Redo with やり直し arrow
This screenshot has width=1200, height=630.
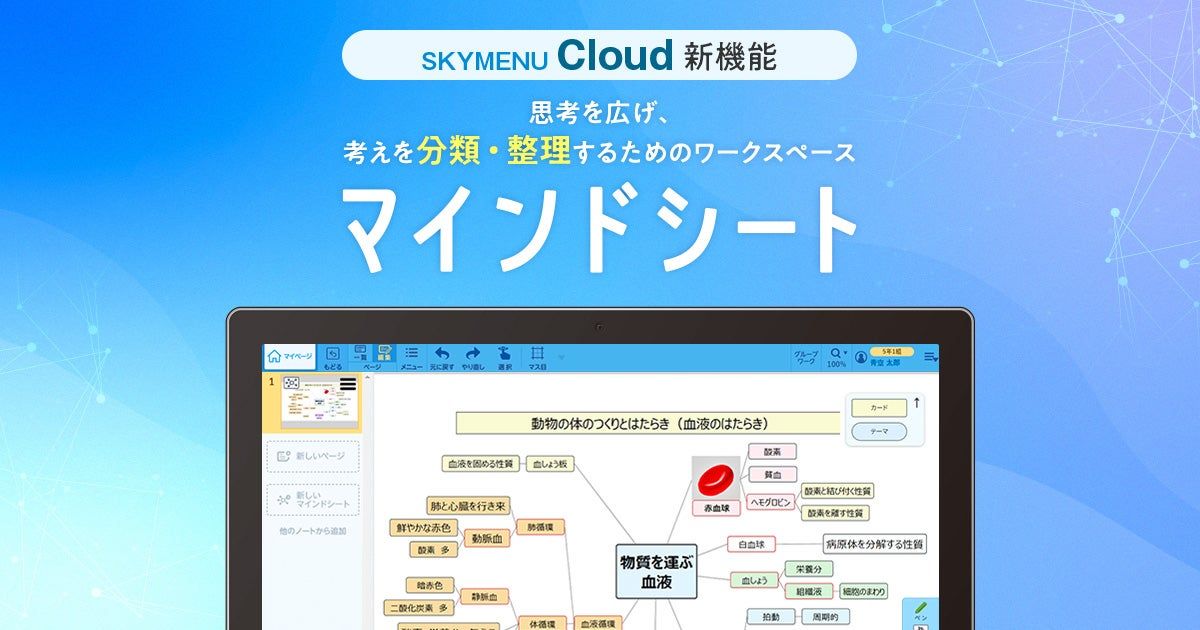pyautogui.click(x=473, y=358)
